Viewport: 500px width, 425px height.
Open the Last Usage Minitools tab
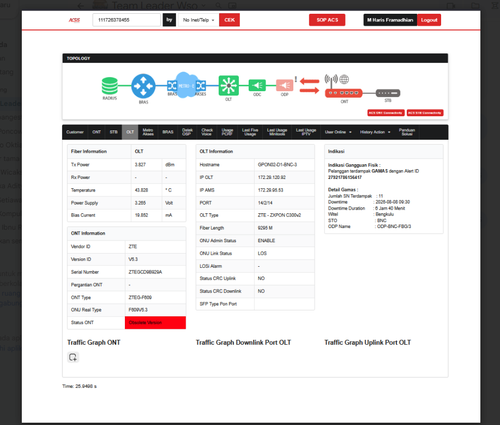point(277,132)
